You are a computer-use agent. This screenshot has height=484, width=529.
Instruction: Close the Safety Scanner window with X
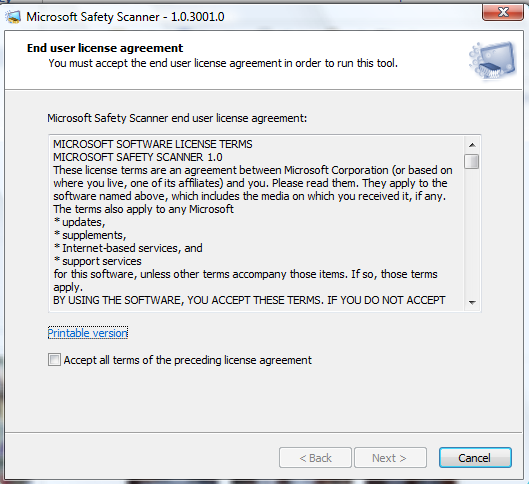(503, 13)
